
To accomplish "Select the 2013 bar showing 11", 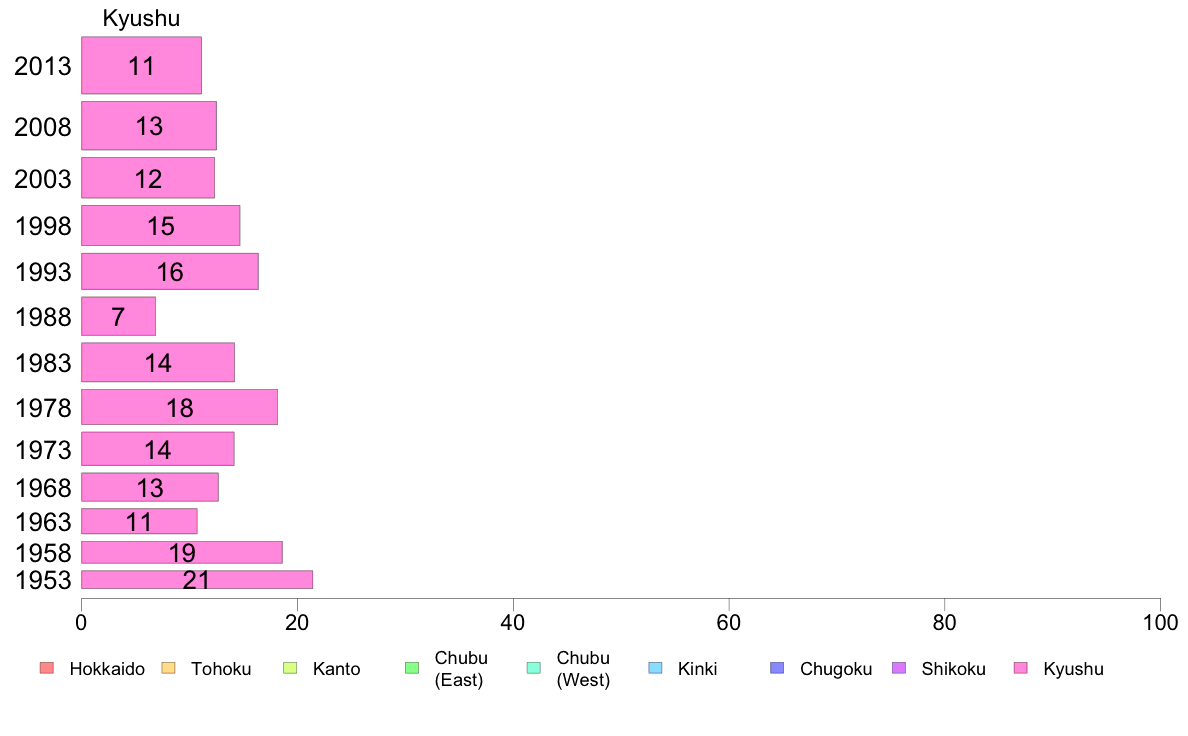I will click(142, 65).
